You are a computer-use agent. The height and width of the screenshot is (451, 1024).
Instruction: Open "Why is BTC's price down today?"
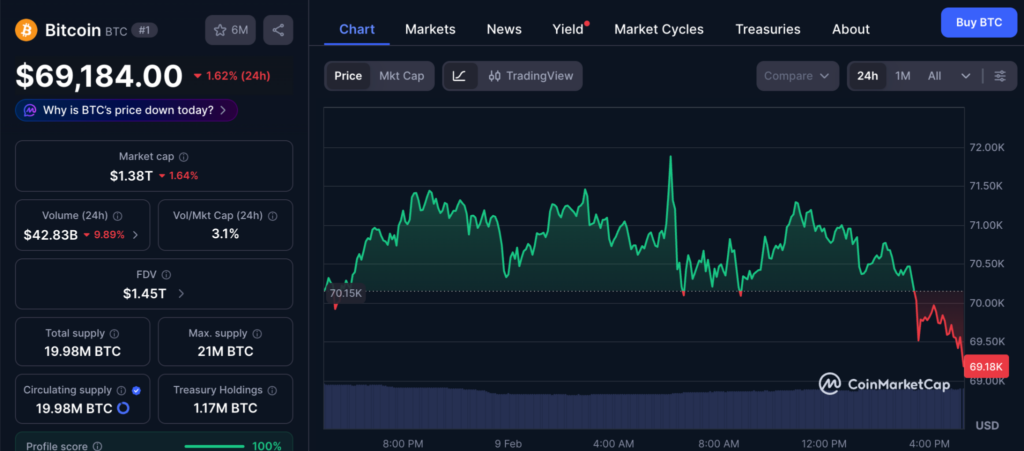[126, 110]
